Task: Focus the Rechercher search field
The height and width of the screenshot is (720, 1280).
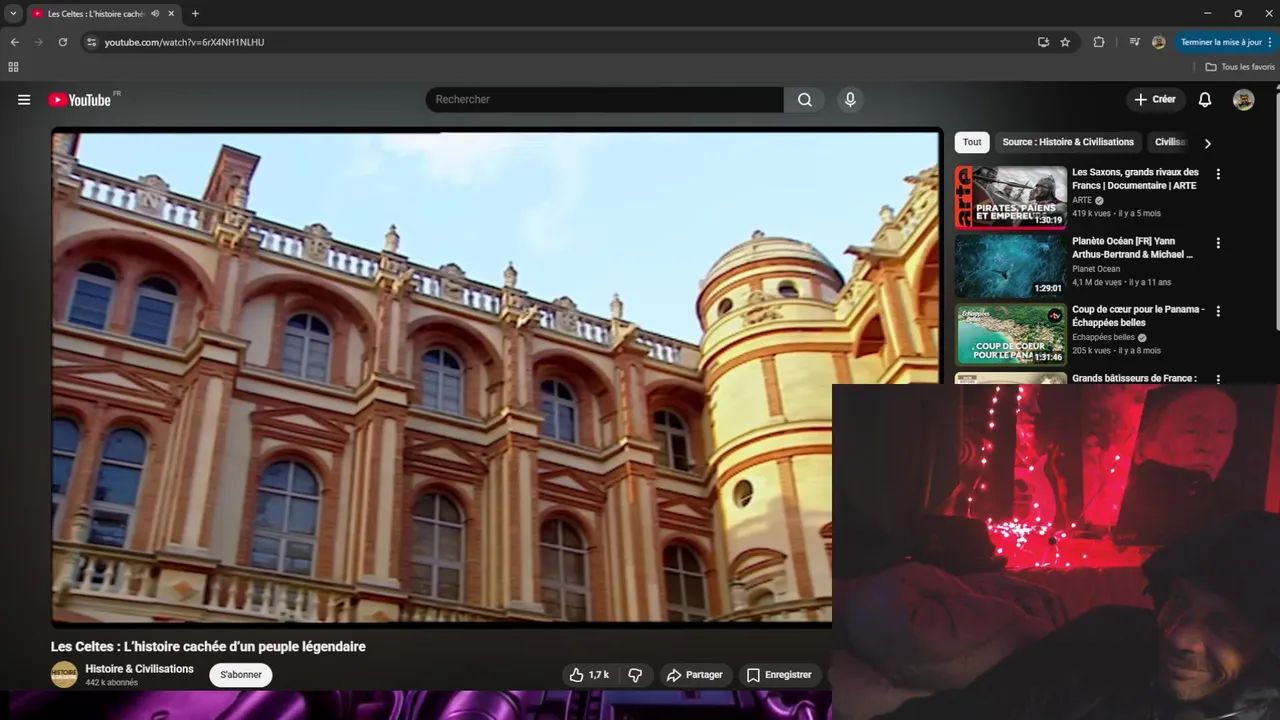Action: (605, 100)
